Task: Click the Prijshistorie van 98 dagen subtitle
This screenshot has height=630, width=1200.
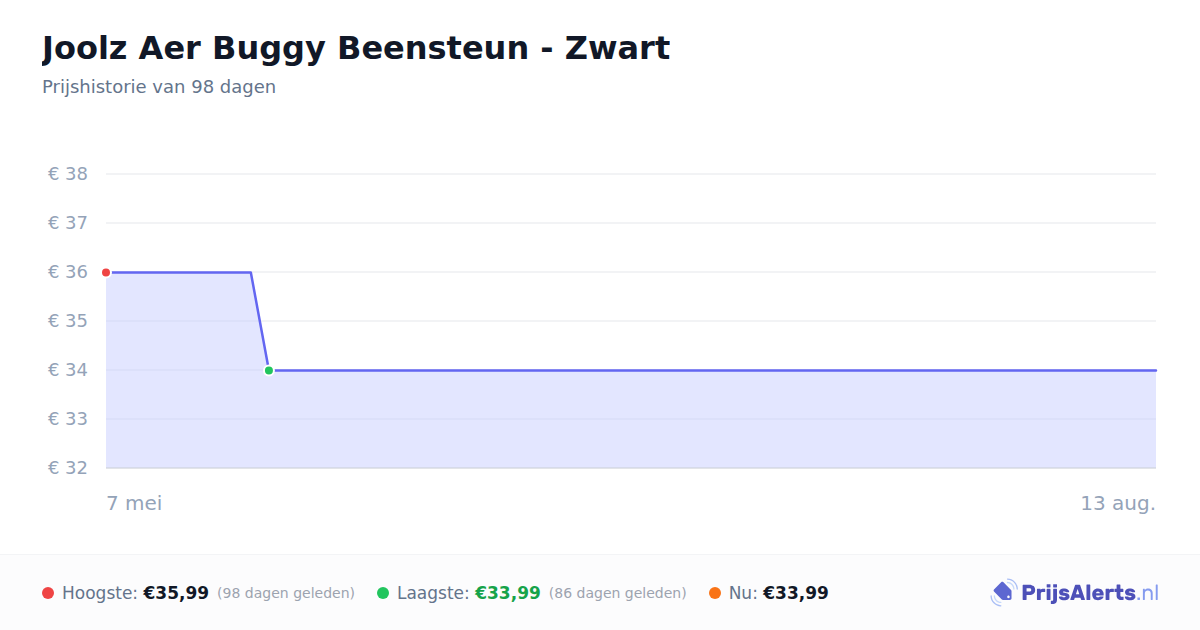Action: 159,87
